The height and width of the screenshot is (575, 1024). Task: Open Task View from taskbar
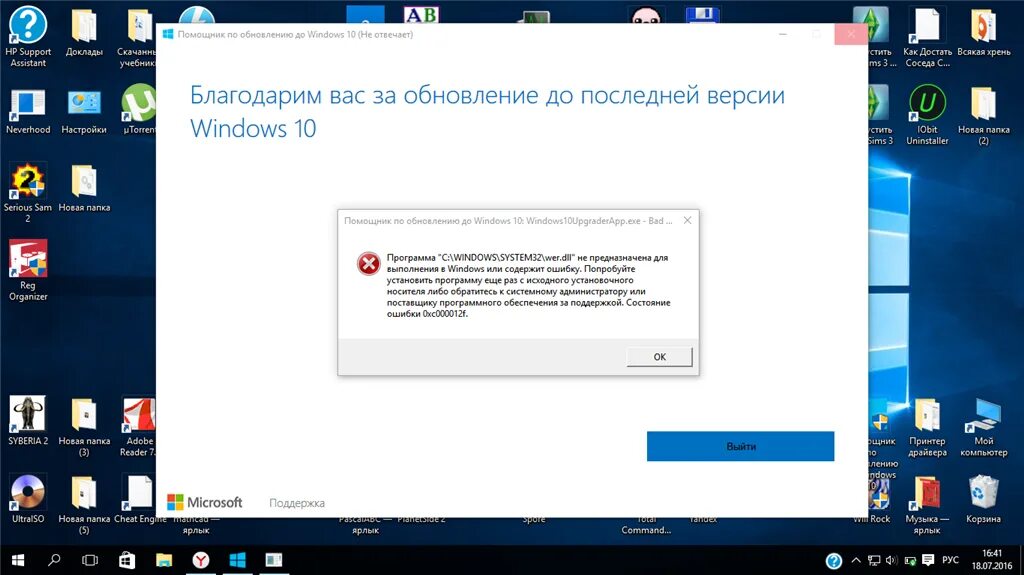pyautogui.click(x=90, y=560)
